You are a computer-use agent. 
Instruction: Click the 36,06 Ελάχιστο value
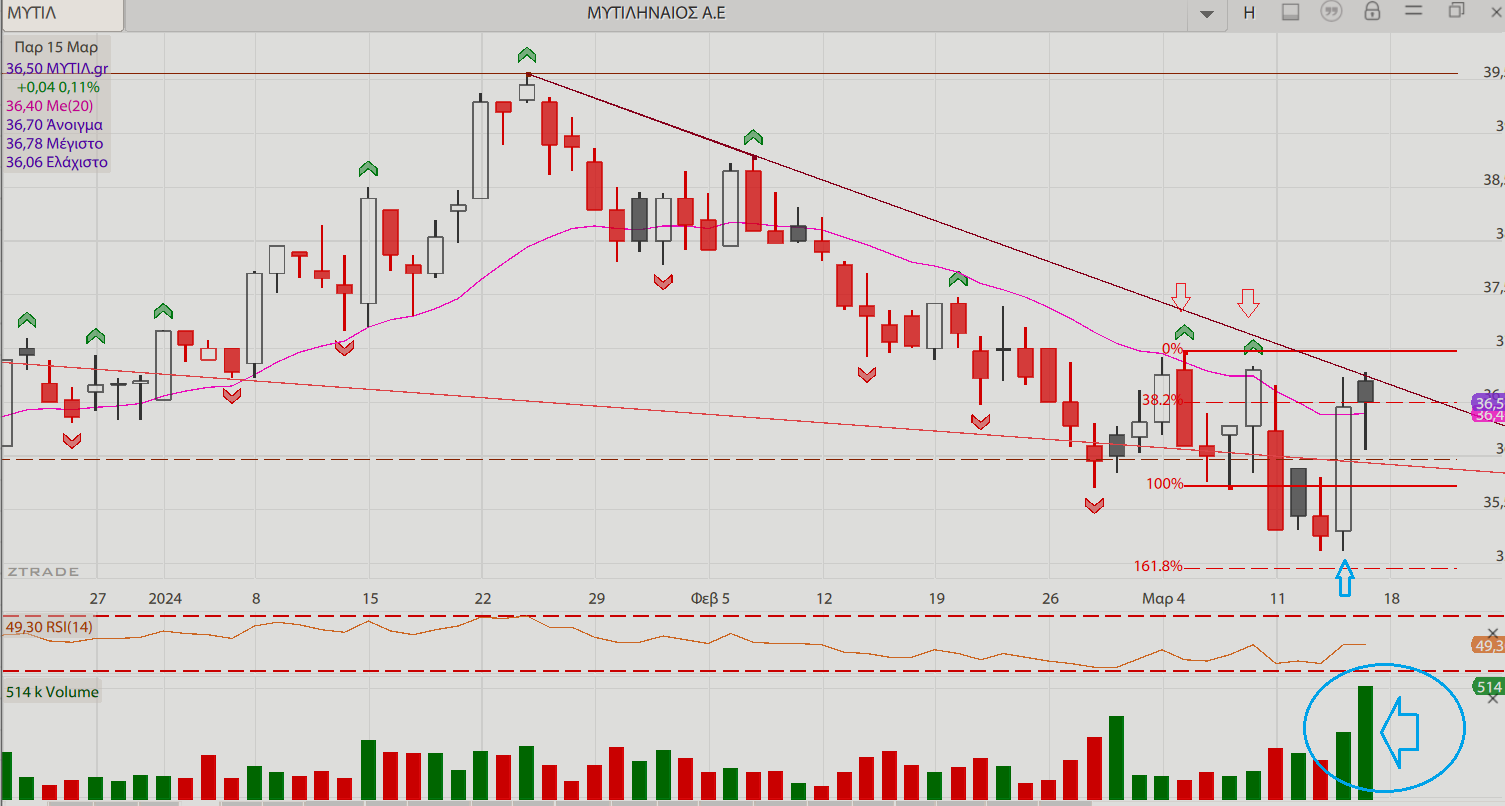click(57, 162)
